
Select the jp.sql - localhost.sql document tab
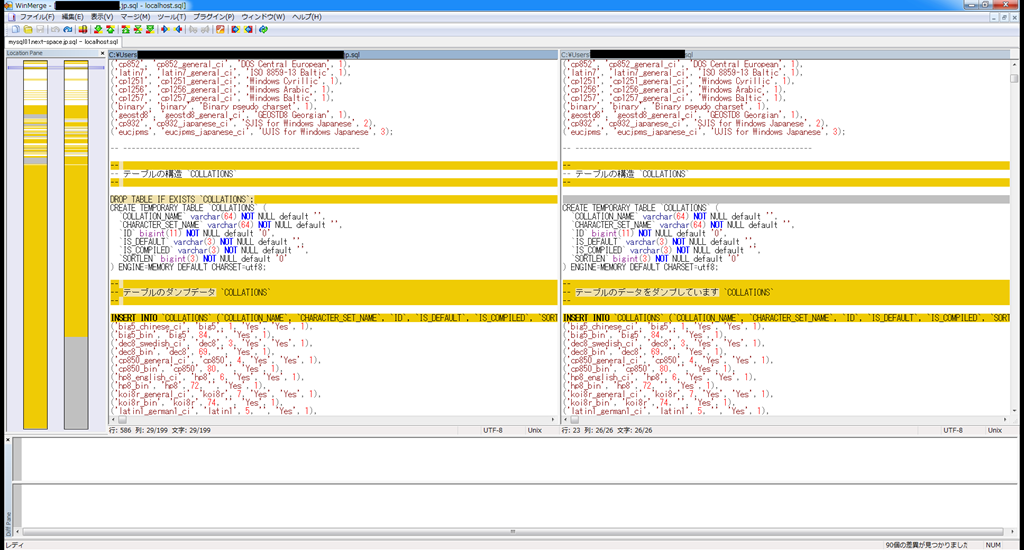point(63,42)
